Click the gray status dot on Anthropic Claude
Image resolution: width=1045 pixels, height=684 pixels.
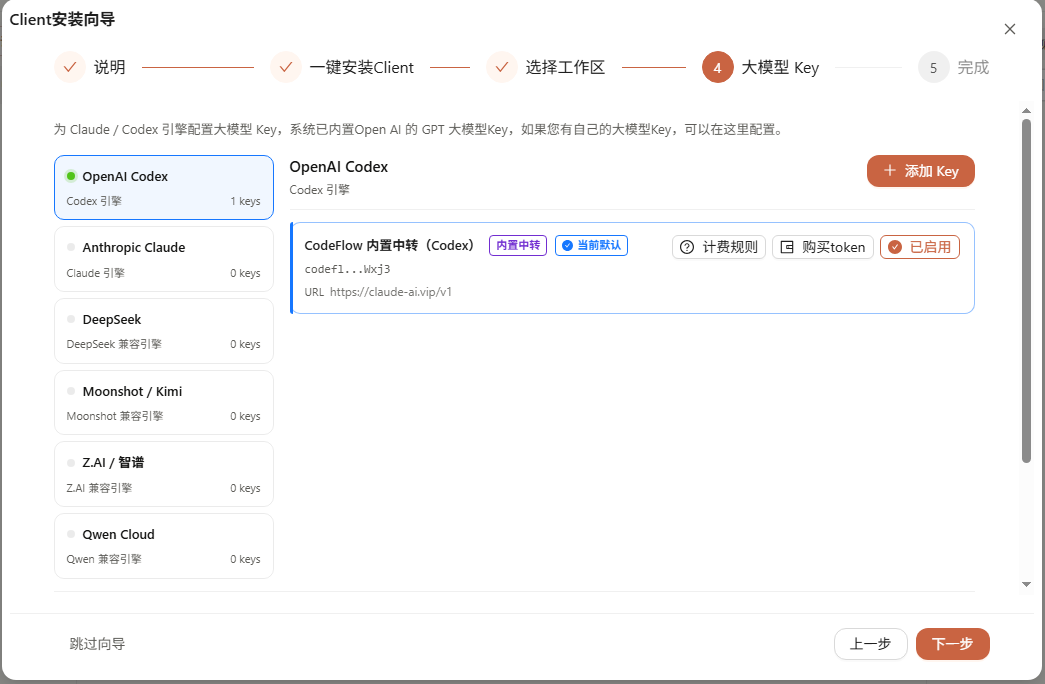point(71,247)
